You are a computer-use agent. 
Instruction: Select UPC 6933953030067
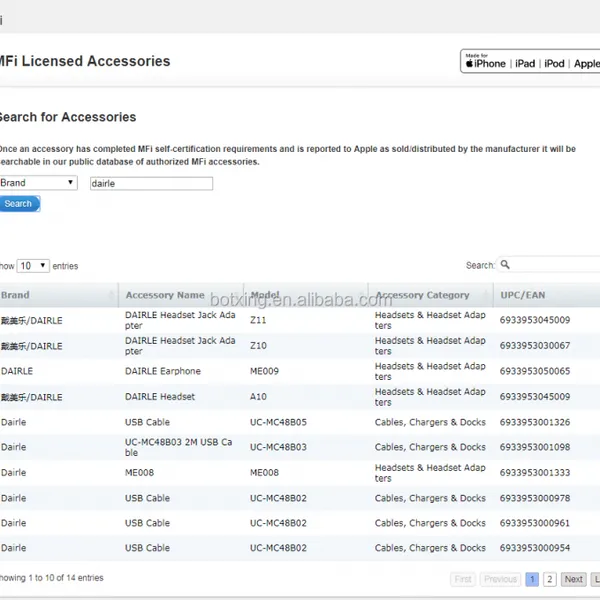pyautogui.click(x=535, y=346)
